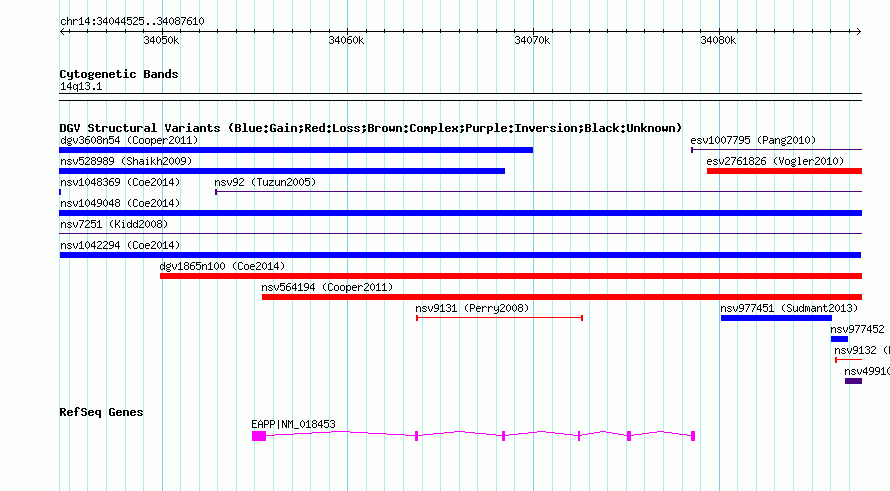Click the nsv977451 (Sudmant2013) label
The height and width of the screenshot is (491, 890).
click(789, 308)
